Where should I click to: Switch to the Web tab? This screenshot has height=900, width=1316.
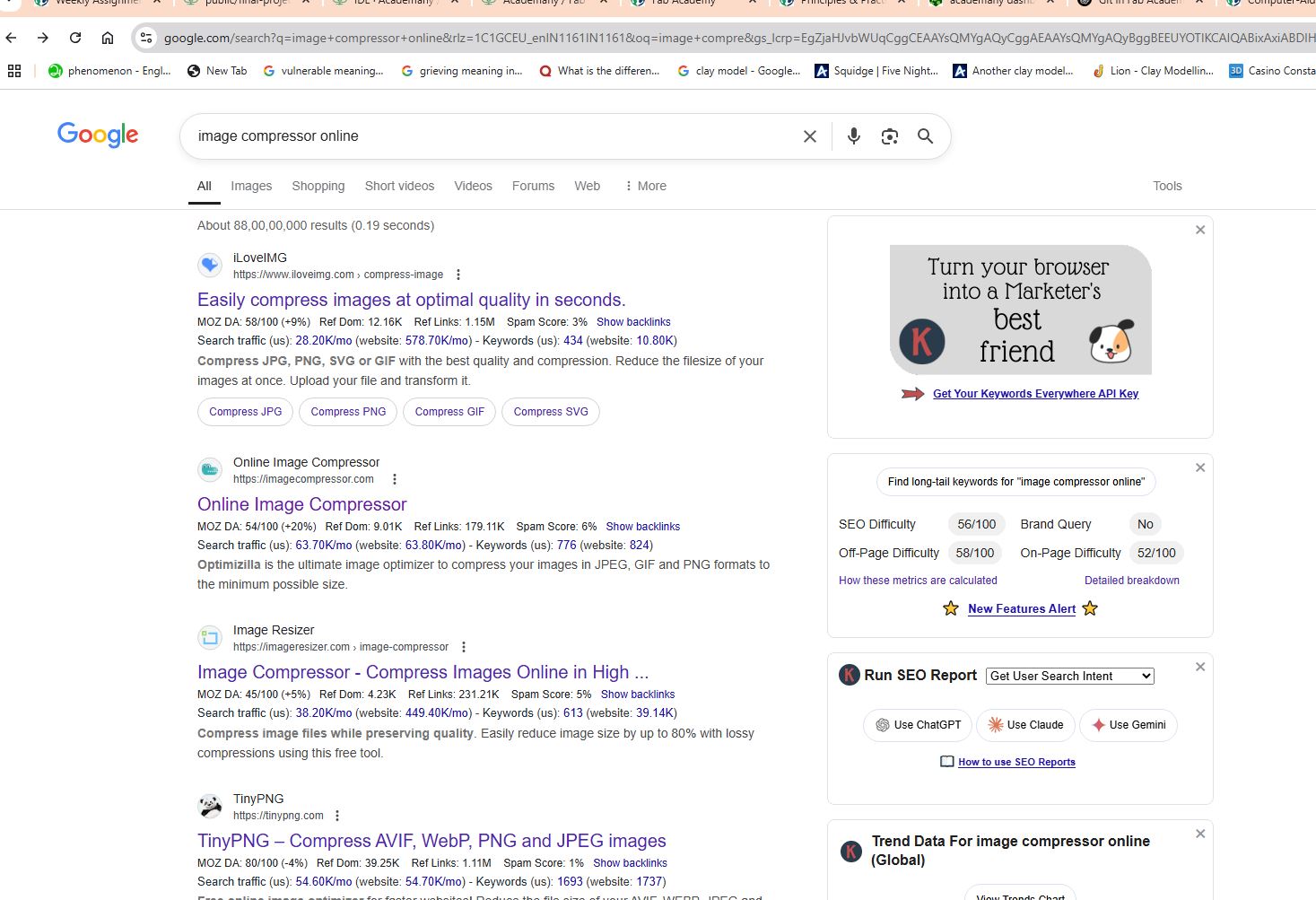(x=588, y=186)
